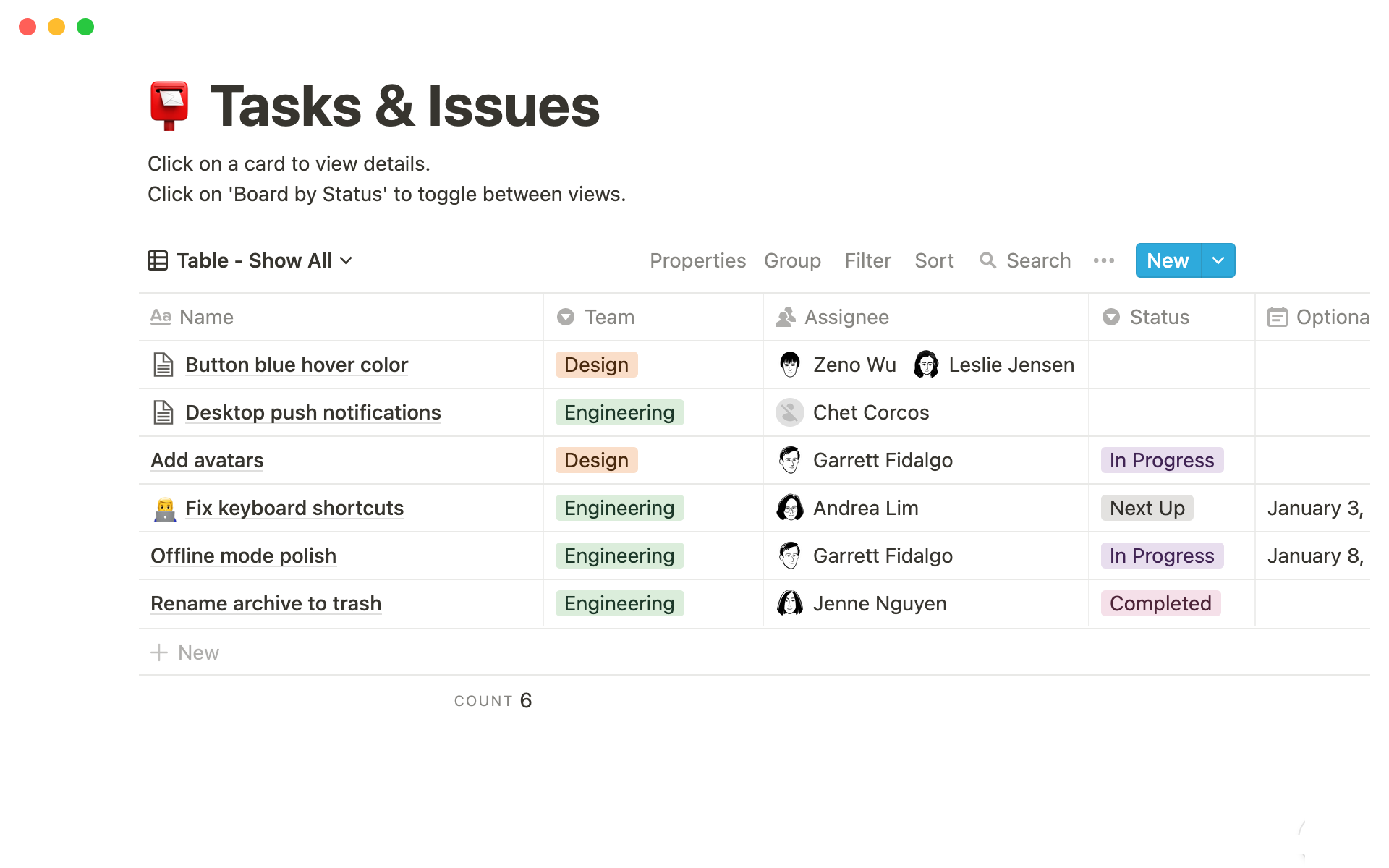Click the plus icon in the New row
Image resolution: width=1389 pixels, height=868 pixels.
click(159, 652)
